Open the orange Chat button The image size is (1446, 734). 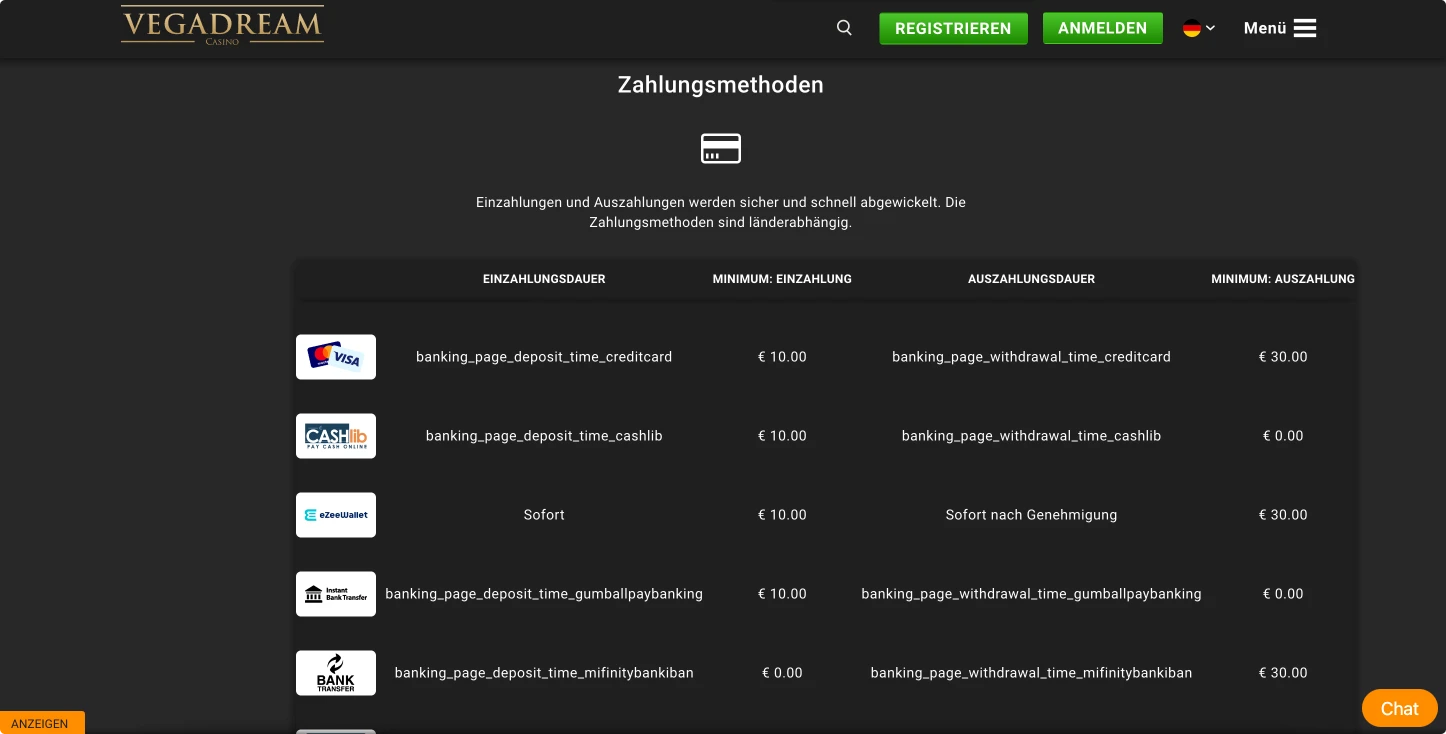[x=1399, y=708]
